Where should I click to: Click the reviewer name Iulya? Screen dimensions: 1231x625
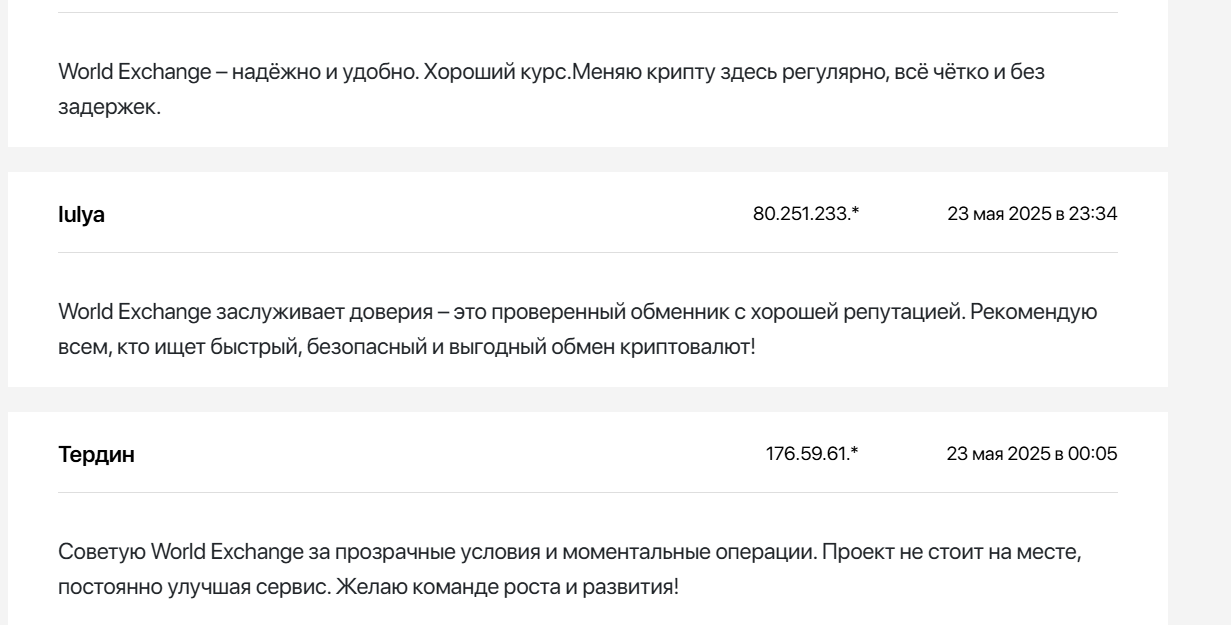pyautogui.click(x=80, y=216)
